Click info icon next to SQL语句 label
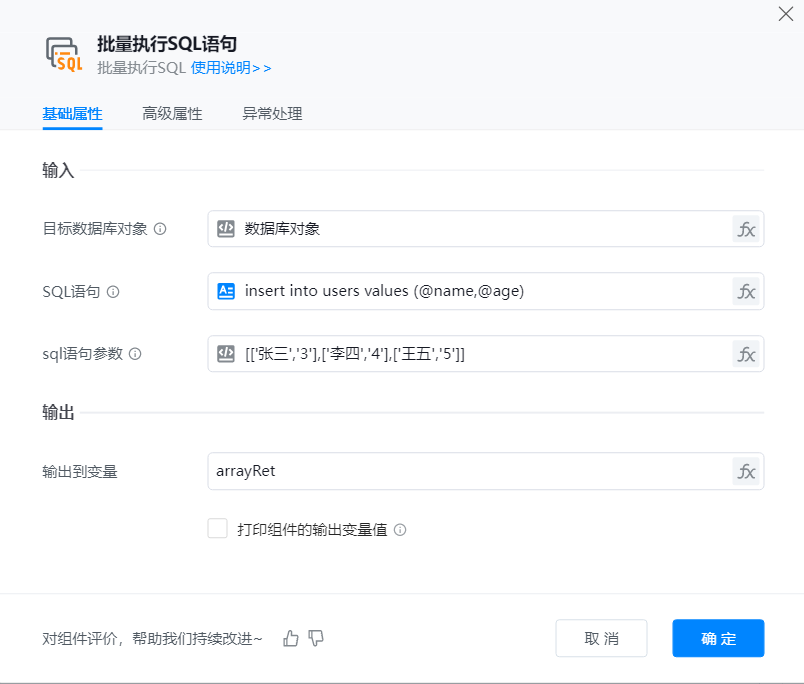This screenshot has height=684, width=804. click(113, 292)
